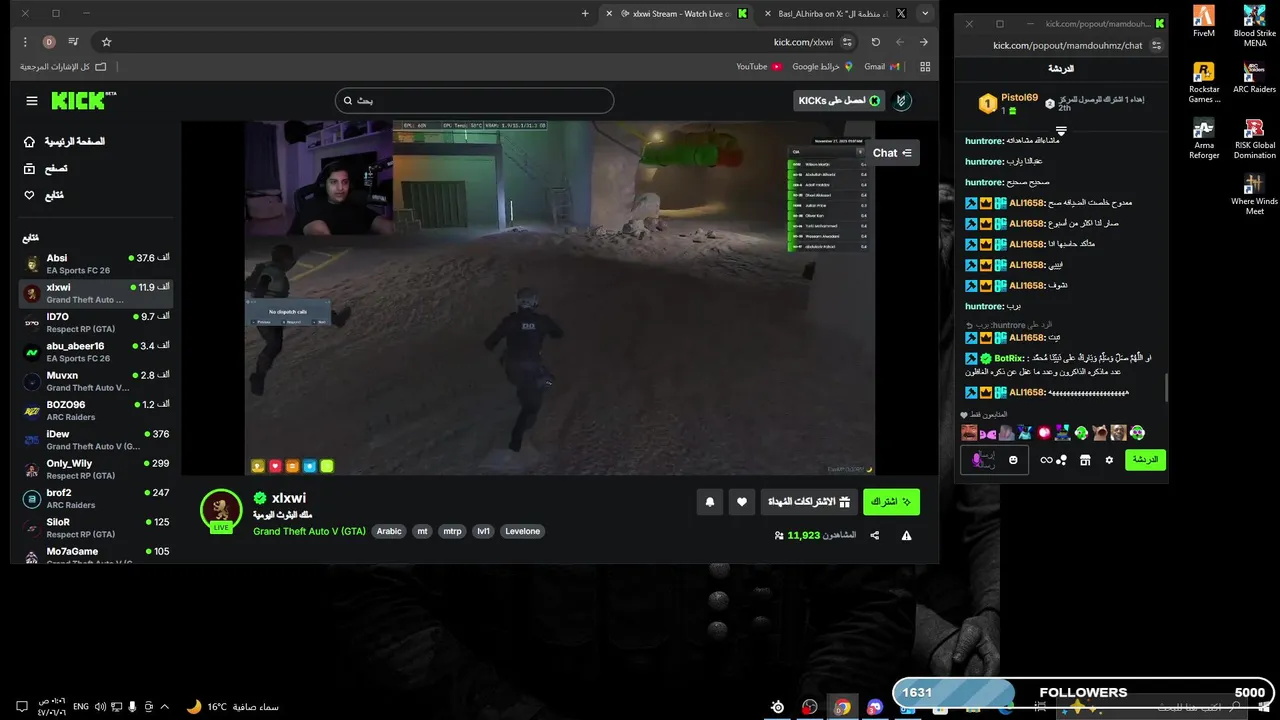The height and width of the screenshot is (720, 1280).
Task: Click the 'Get KICKs' button in header
Action: tap(839, 101)
